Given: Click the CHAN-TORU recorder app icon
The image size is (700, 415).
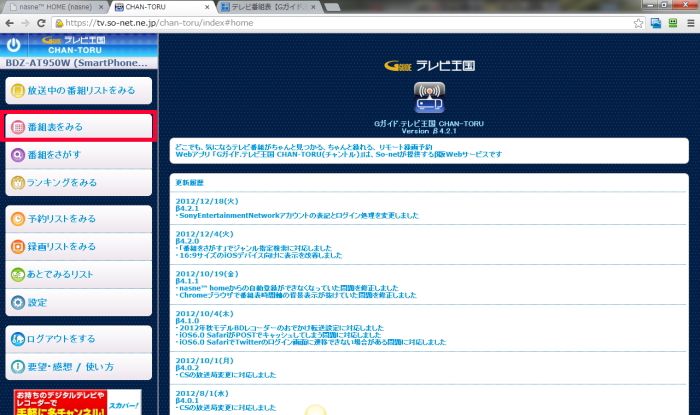Looking at the screenshot, I should click(x=429, y=97).
